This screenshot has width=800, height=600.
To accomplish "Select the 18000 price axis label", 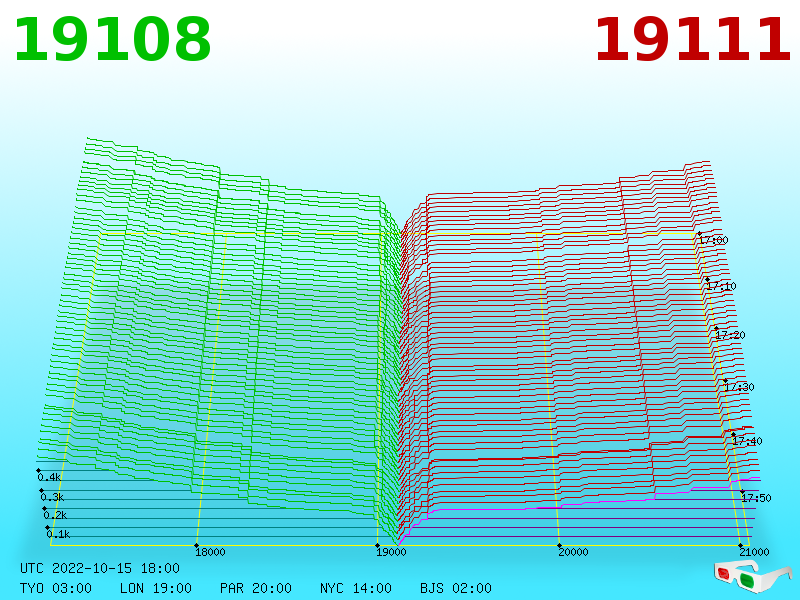I will [210, 552].
